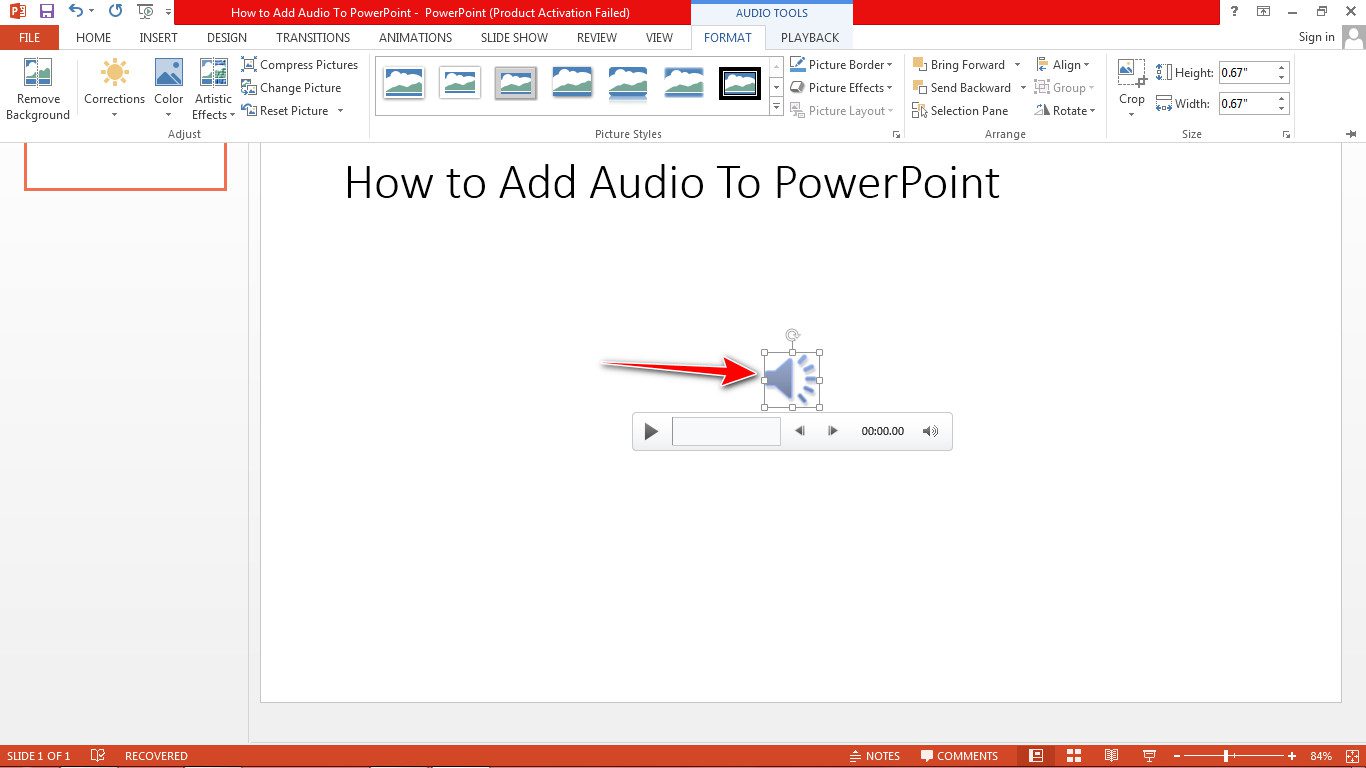Click the zoom in plus button

(1292, 756)
